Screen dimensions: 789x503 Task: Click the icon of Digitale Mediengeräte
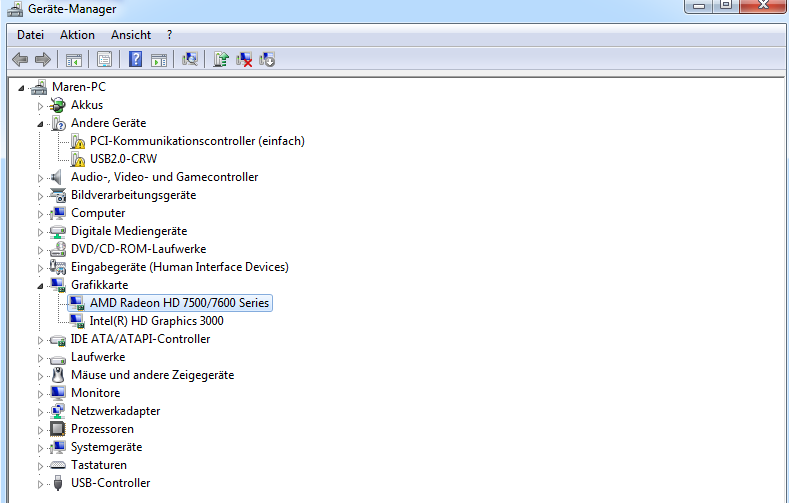pyautogui.click(x=58, y=231)
